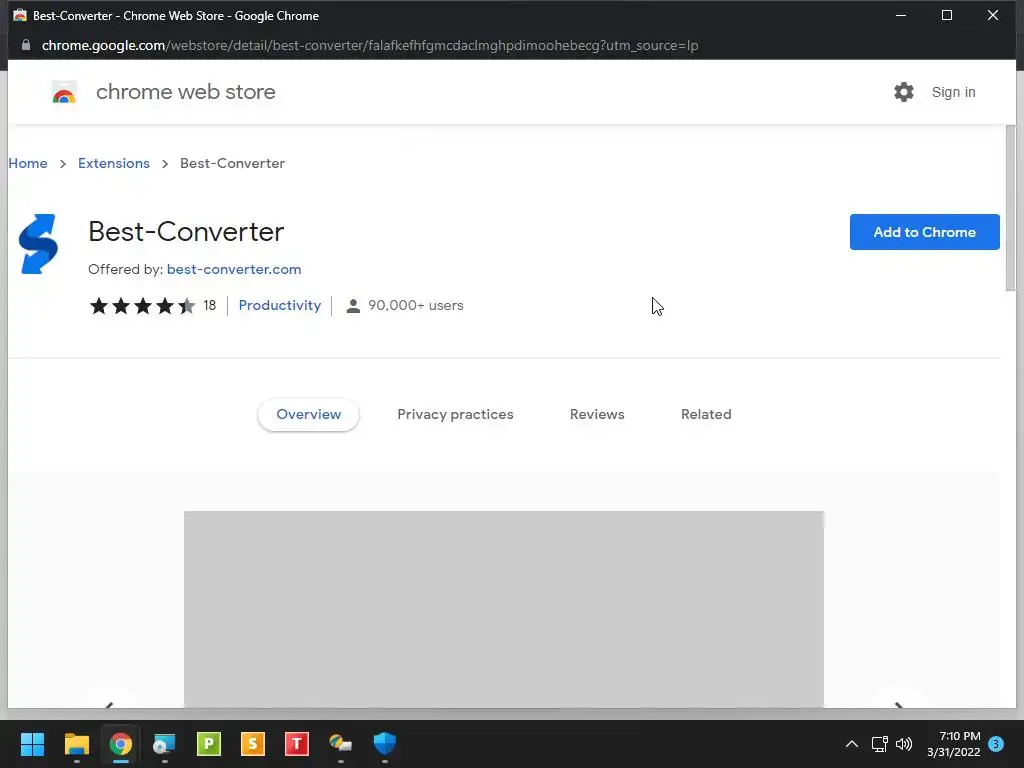
Task: Click the network icon in system tray
Action: [x=879, y=744]
